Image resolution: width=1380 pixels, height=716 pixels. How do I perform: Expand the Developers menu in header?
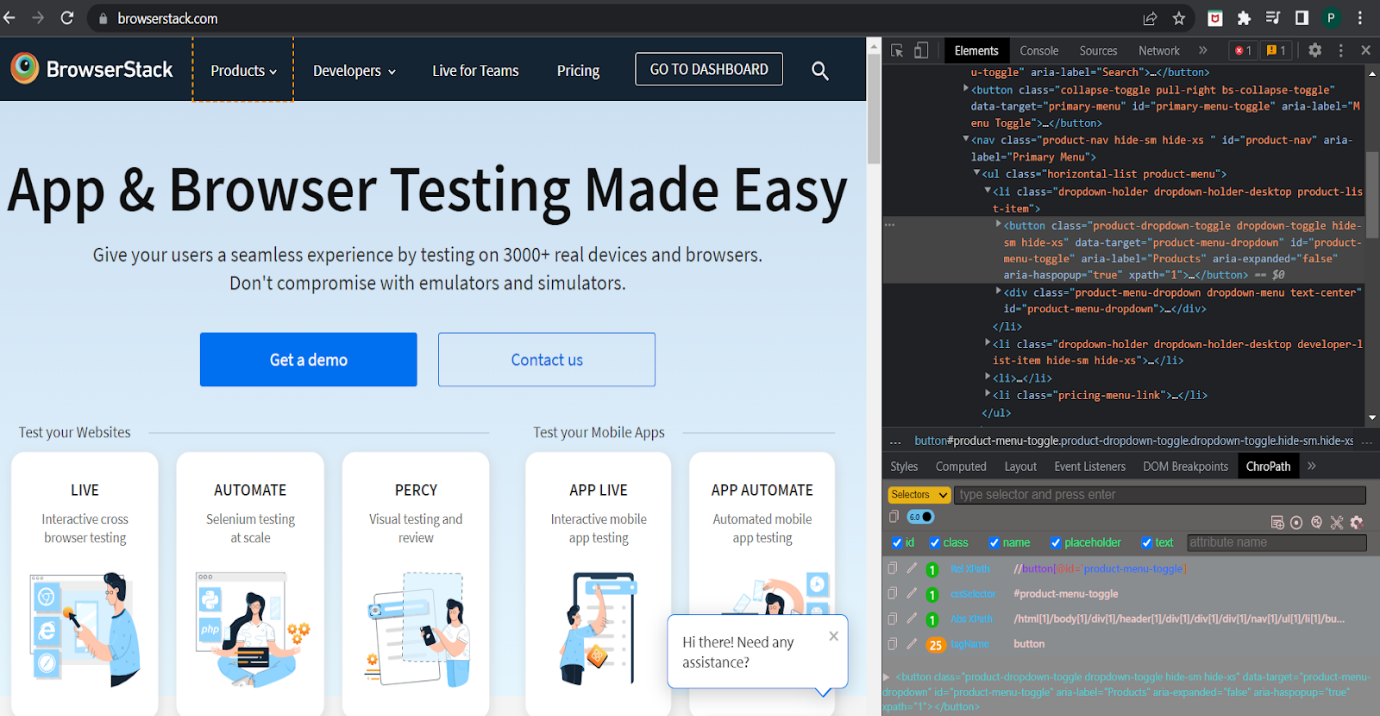pyautogui.click(x=354, y=71)
